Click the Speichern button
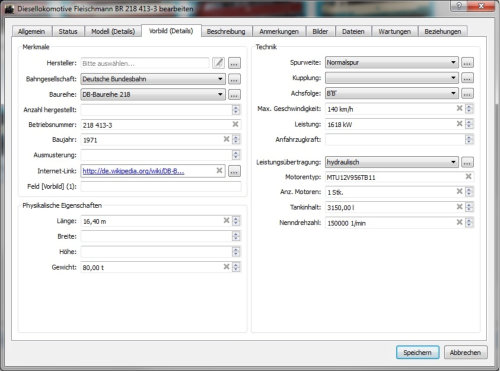 point(417,352)
